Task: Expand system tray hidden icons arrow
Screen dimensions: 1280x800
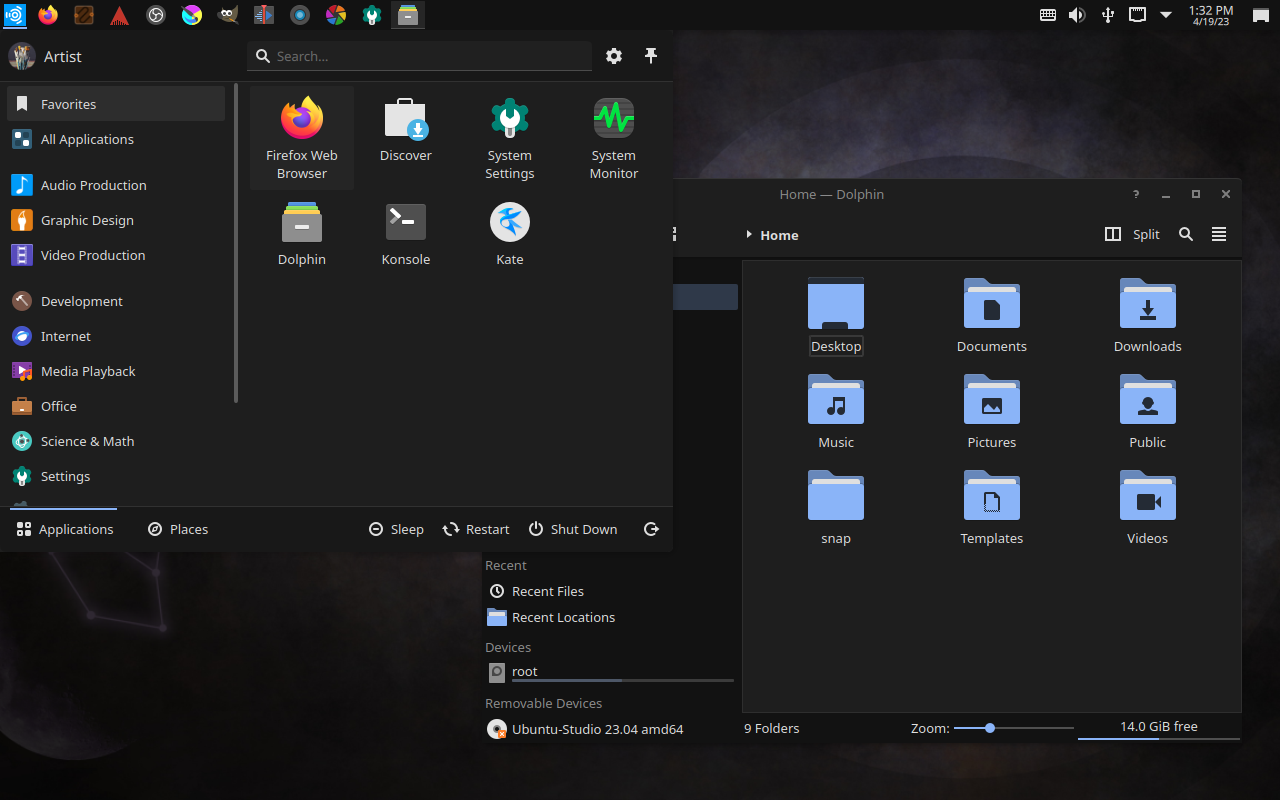Action: point(1166,15)
